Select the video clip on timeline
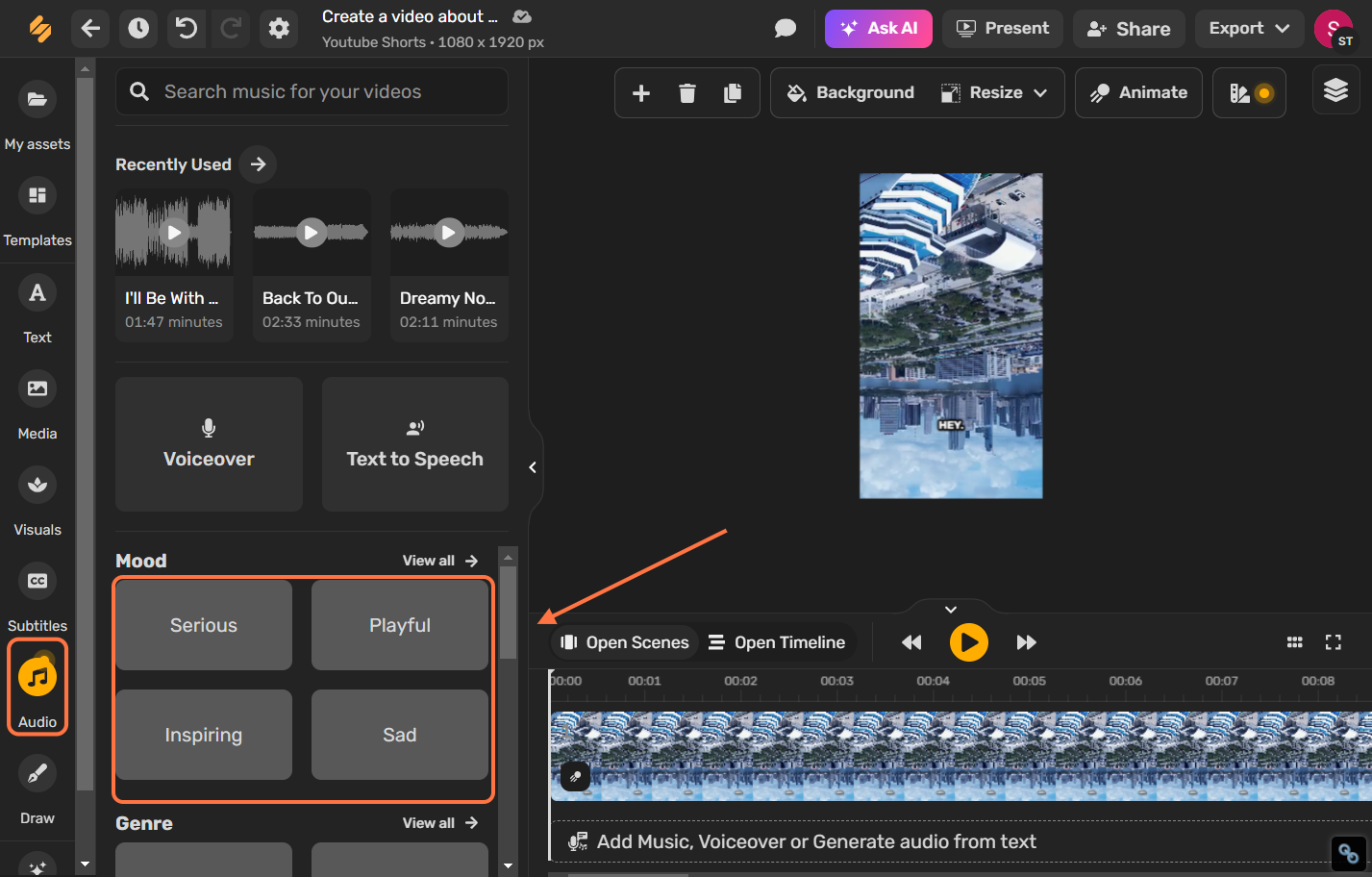This screenshot has height=877, width=1372. pos(960,756)
